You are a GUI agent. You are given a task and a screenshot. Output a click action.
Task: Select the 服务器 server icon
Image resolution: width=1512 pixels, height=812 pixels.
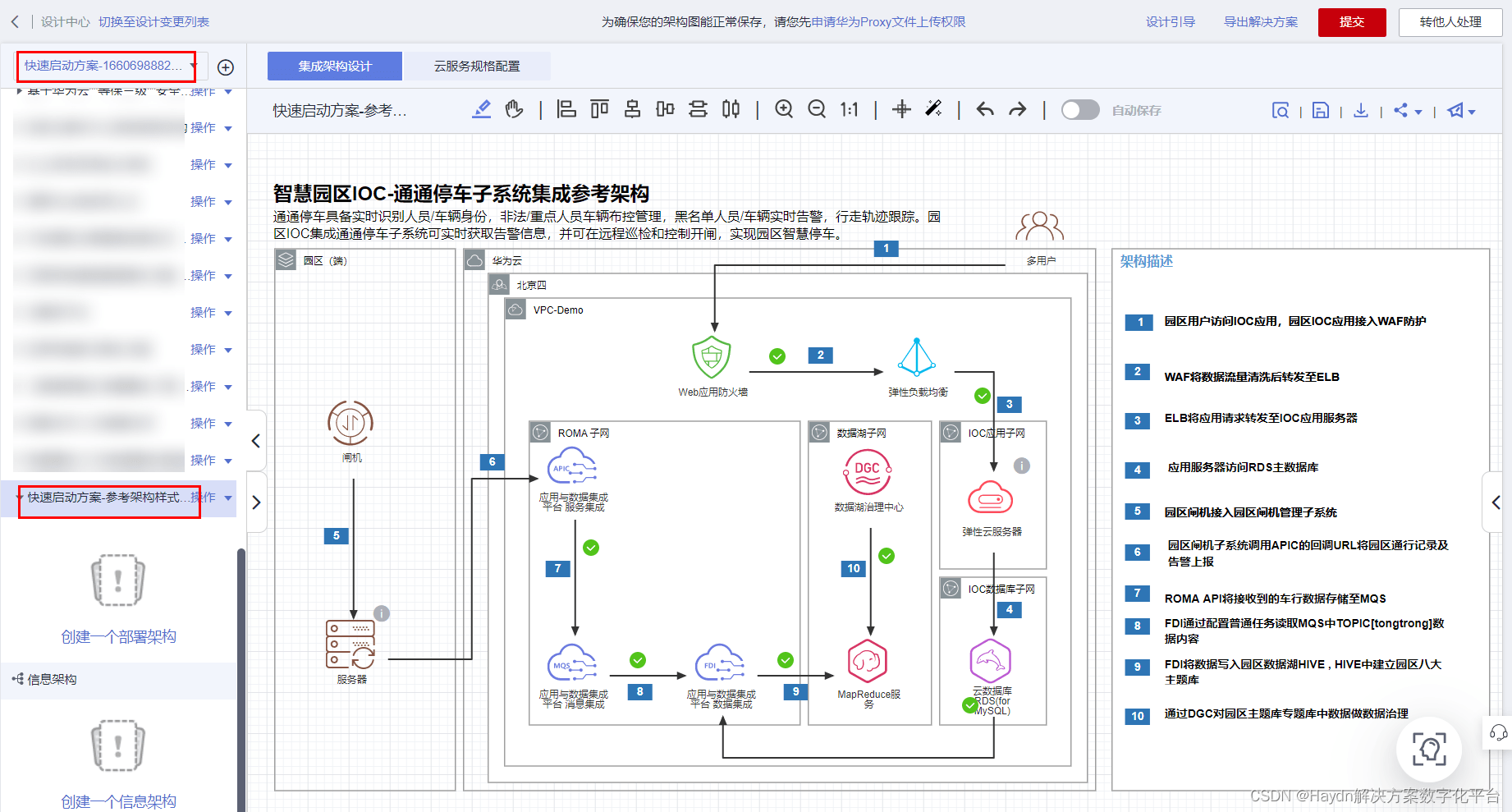coord(351,644)
